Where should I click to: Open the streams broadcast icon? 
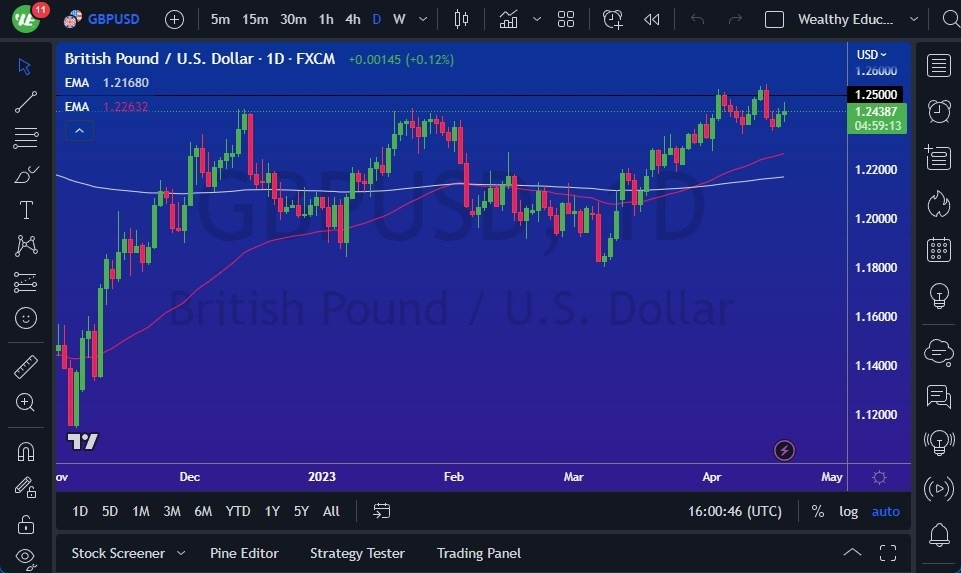938,488
